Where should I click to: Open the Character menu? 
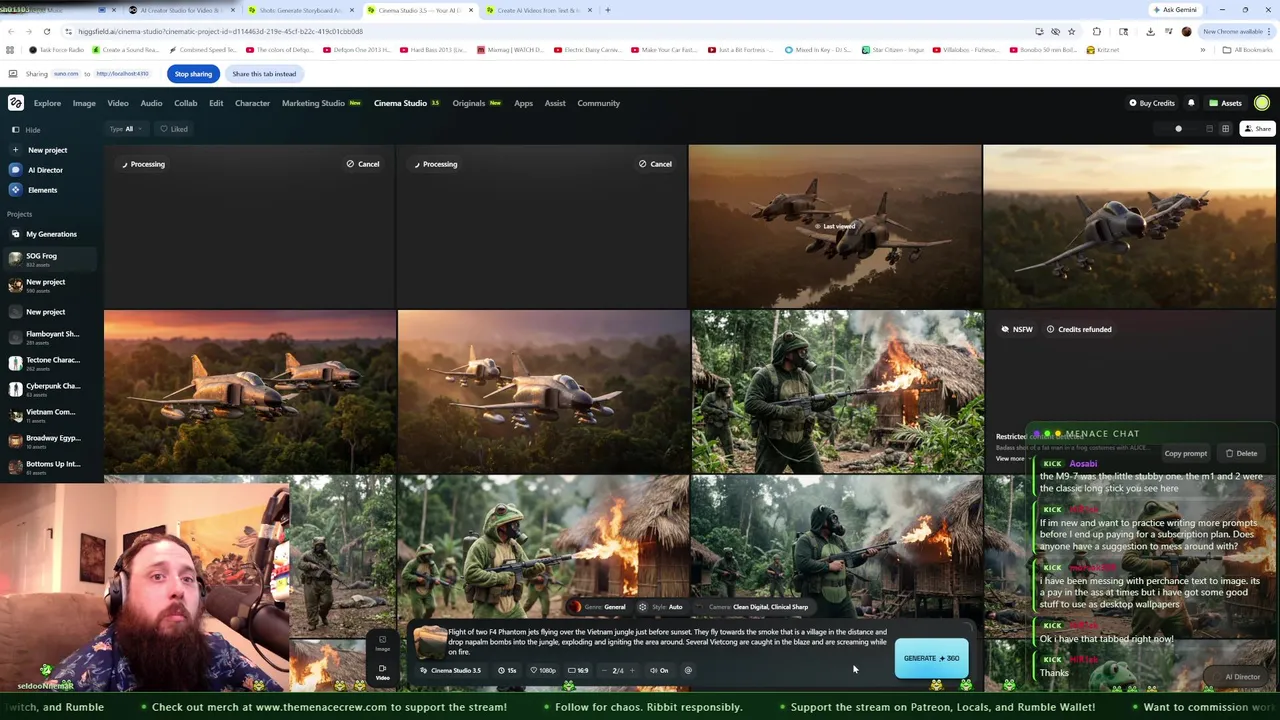(252, 103)
